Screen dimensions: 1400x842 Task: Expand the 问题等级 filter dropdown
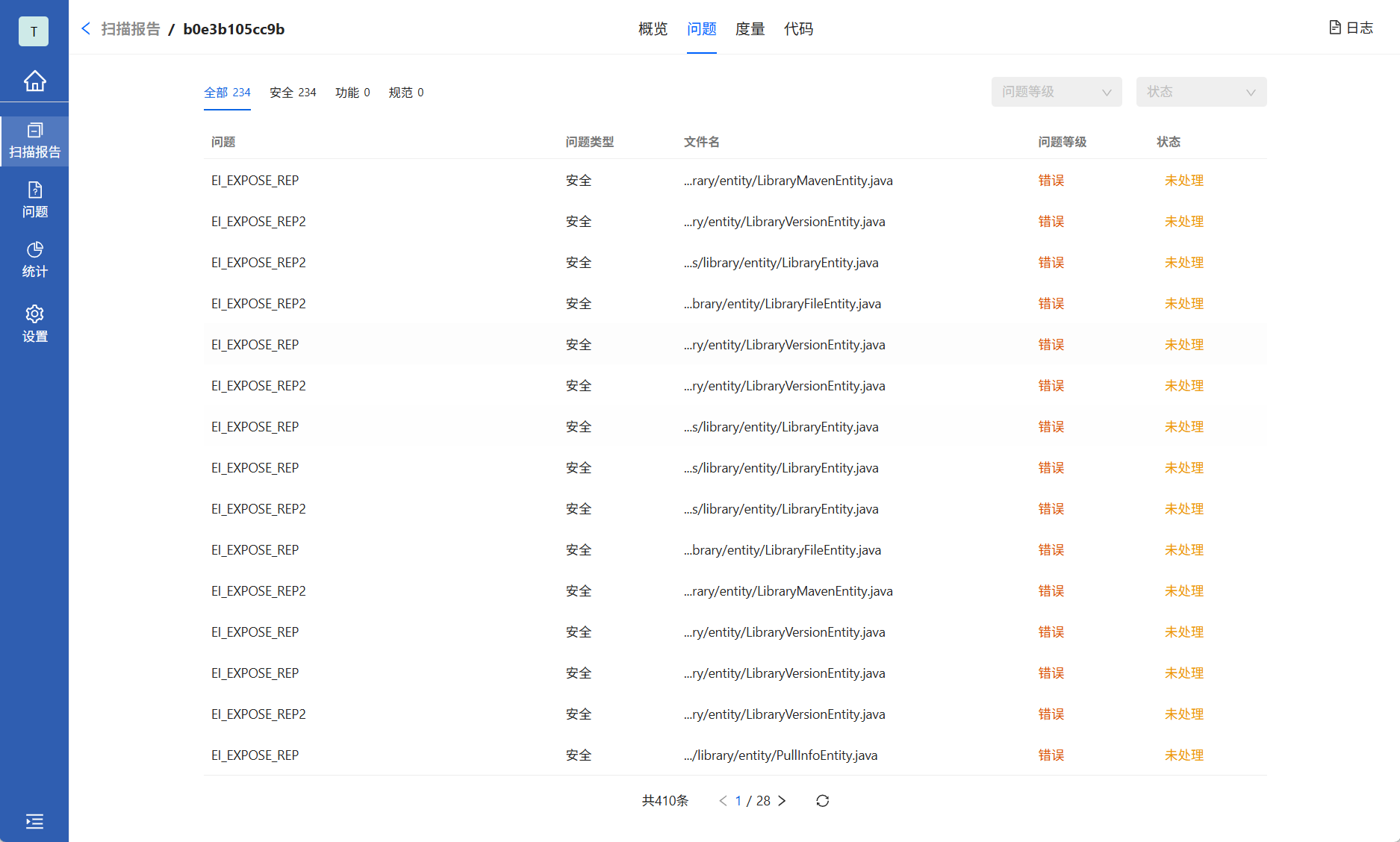point(1057,92)
